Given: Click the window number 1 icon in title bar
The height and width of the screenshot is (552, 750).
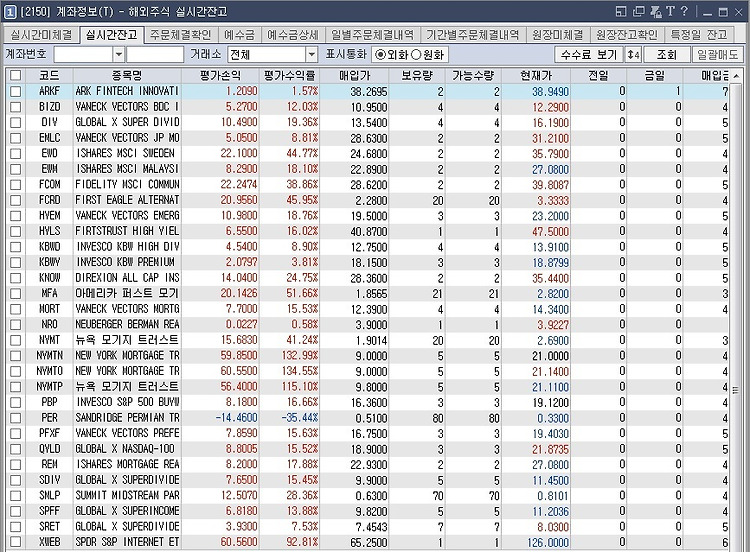Looking at the screenshot, I should point(10,11).
